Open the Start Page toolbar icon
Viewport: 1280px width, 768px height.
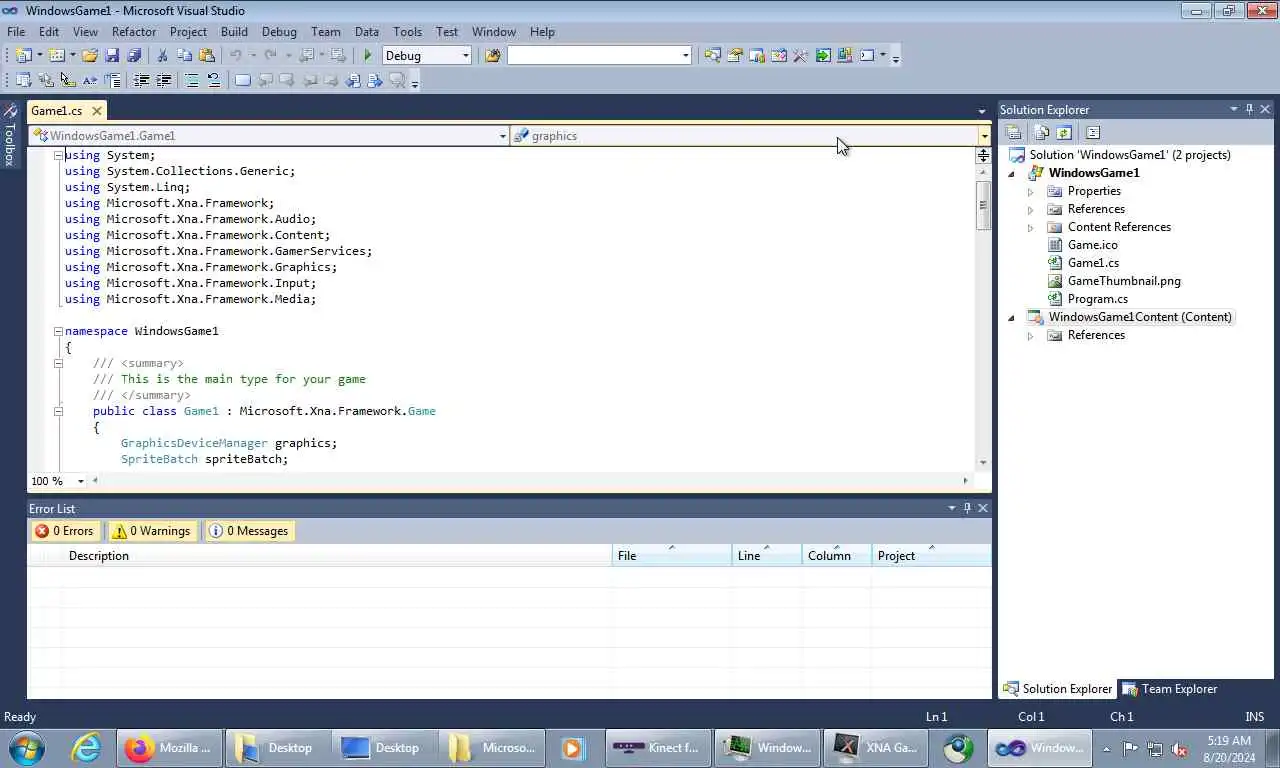[x=822, y=56]
